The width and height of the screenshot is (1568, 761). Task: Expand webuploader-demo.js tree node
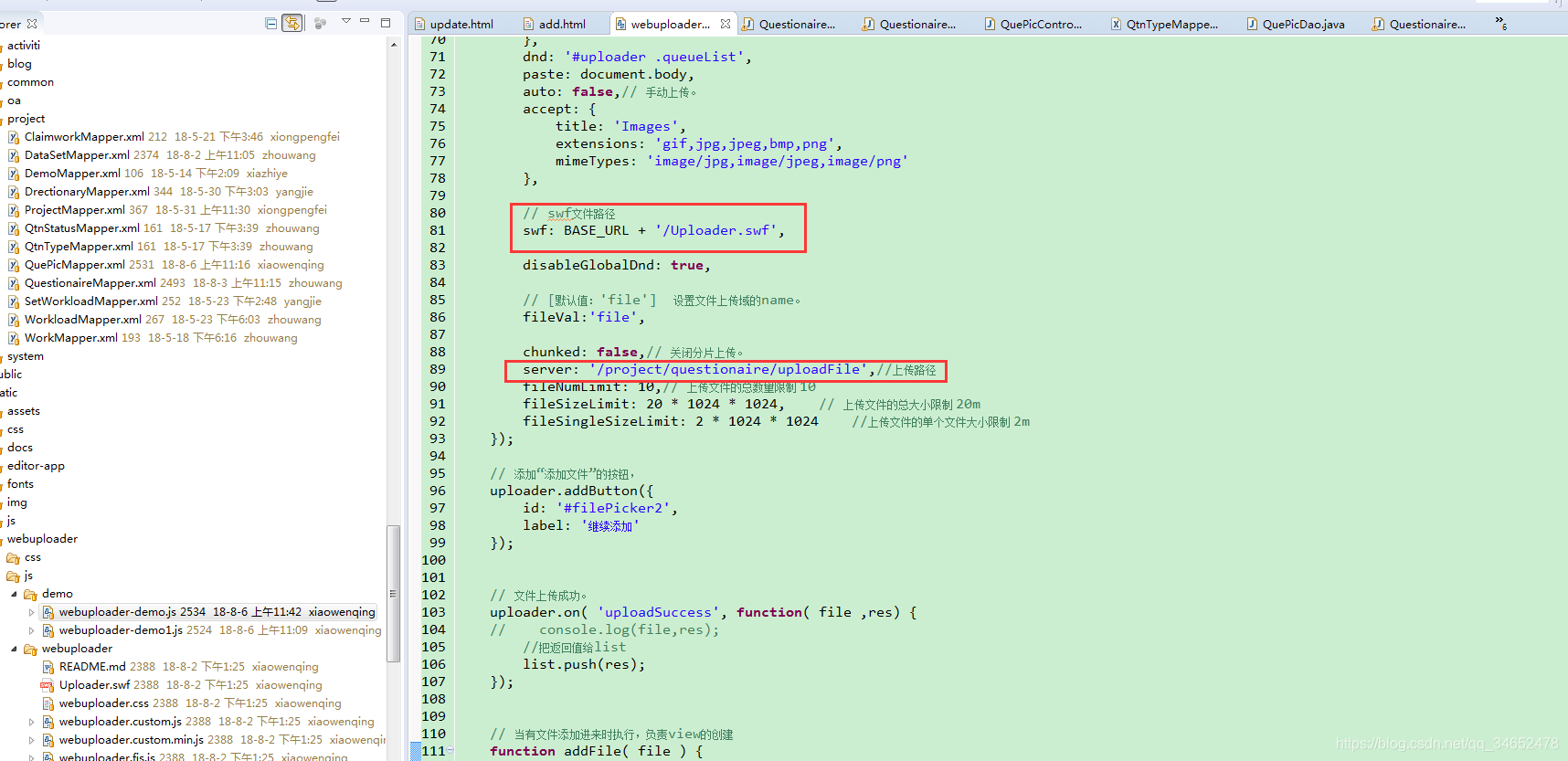(x=31, y=612)
